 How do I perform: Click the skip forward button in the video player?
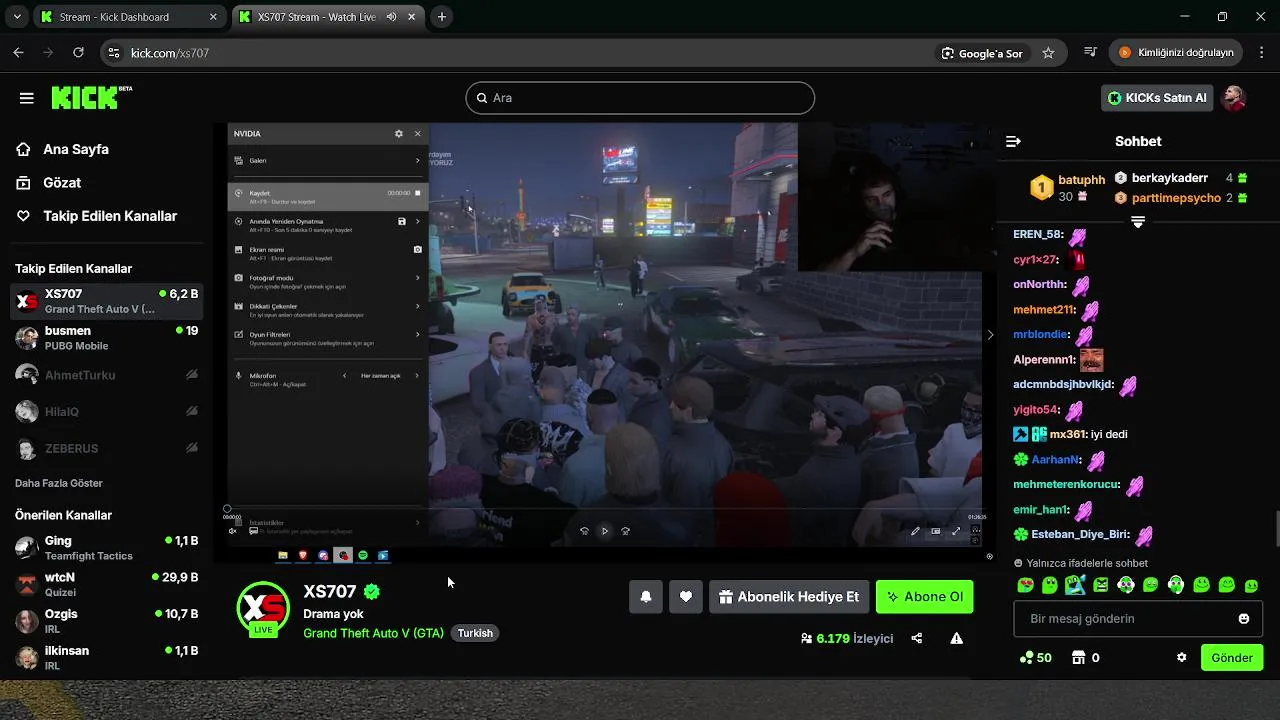point(625,531)
